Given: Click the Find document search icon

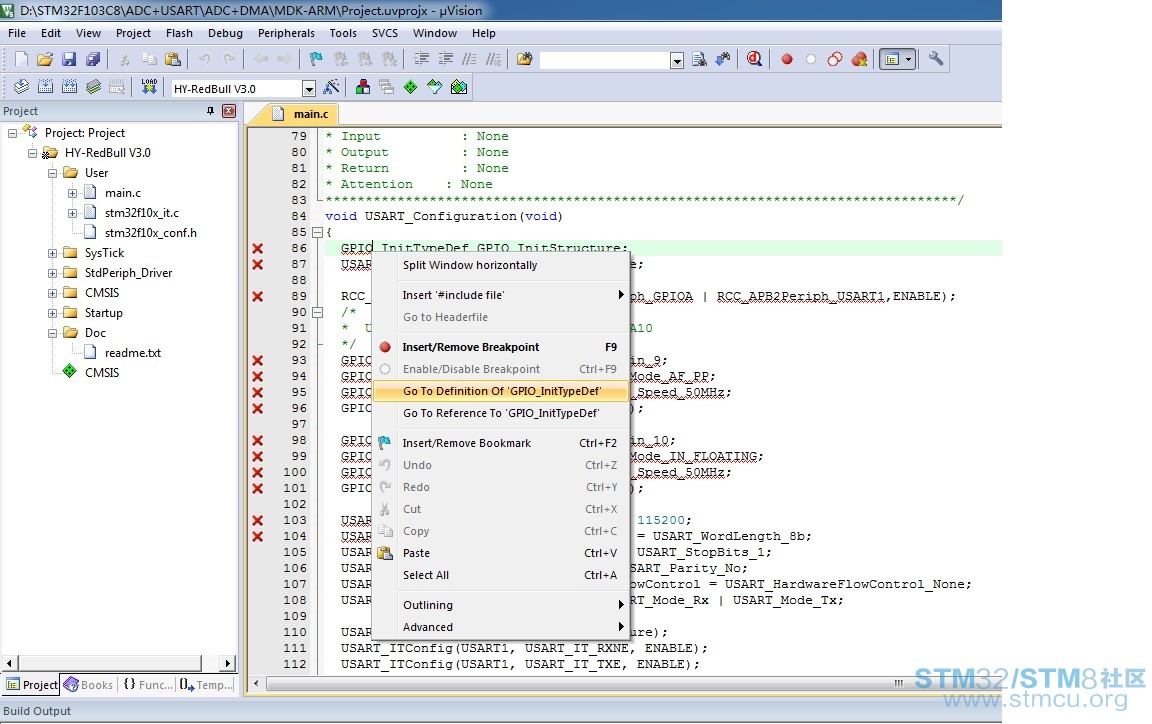Looking at the screenshot, I should pos(699,59).
